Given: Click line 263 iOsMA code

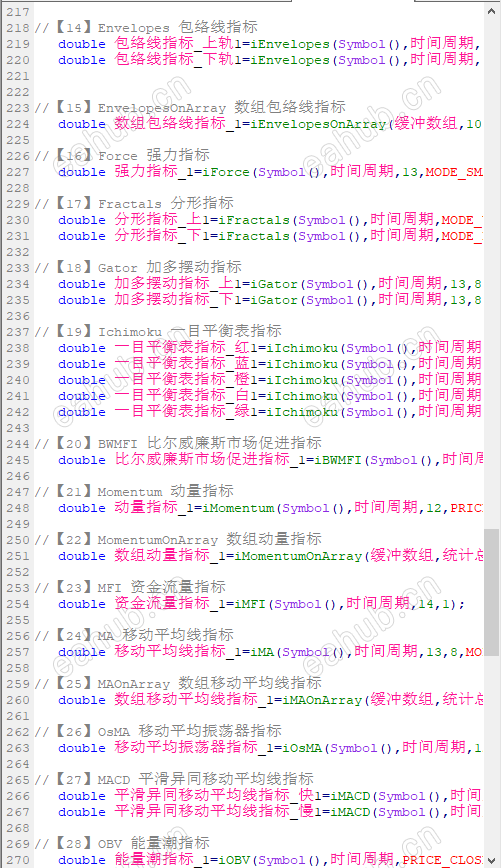Looking at the screenshot, I should click(270, 747).
